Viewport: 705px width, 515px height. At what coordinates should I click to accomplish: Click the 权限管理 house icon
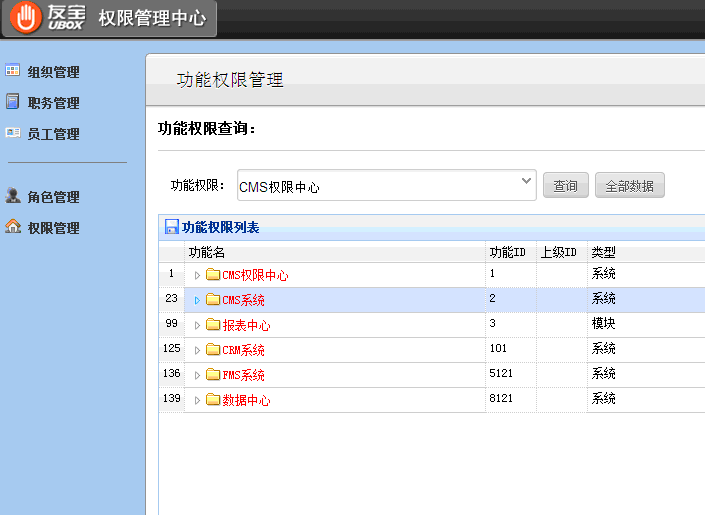[13, 226]
